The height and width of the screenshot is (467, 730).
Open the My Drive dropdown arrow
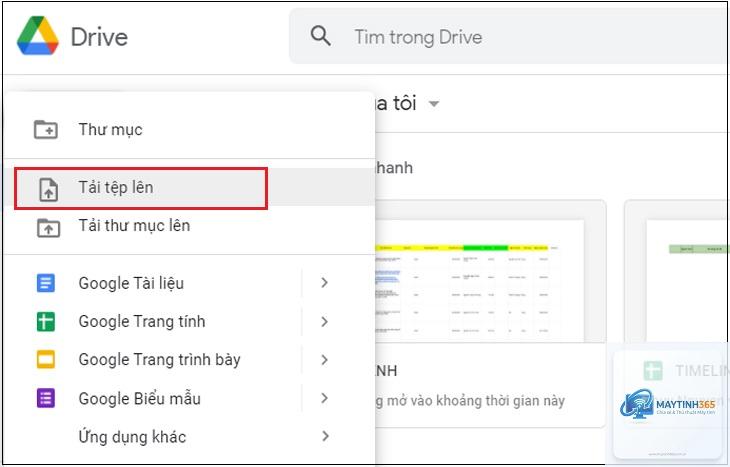[x=433, y=104]
